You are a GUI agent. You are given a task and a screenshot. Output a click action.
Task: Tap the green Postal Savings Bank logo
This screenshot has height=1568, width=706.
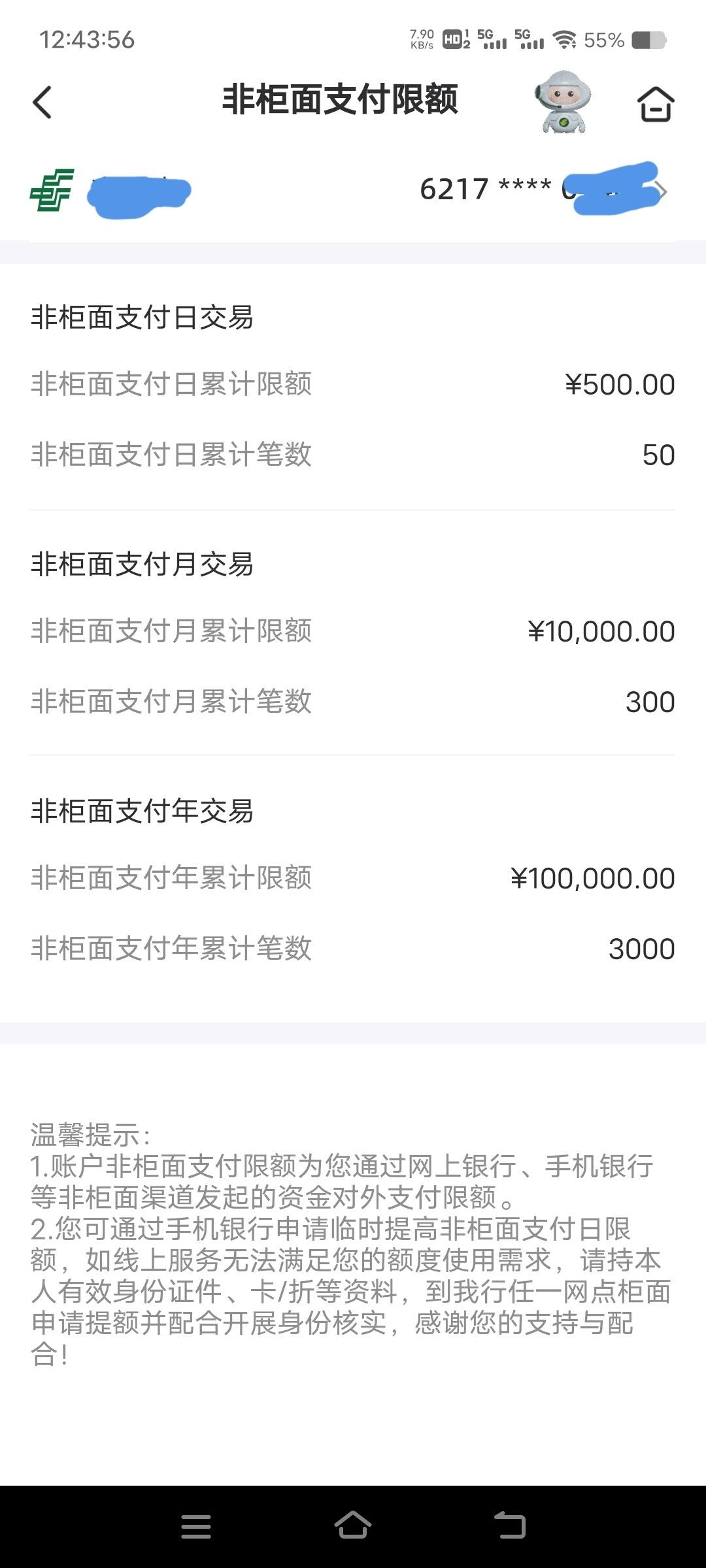52,190
